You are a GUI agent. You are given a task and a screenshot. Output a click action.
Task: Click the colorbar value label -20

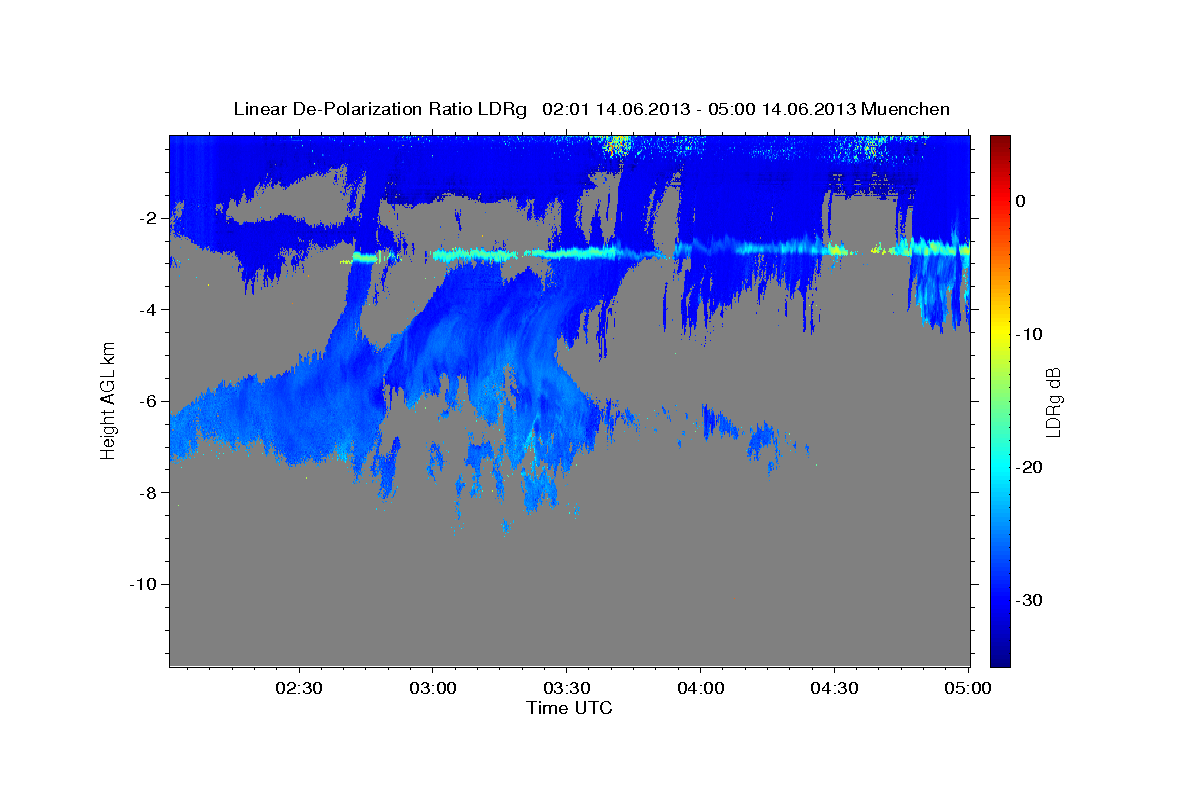(1029, 467)
